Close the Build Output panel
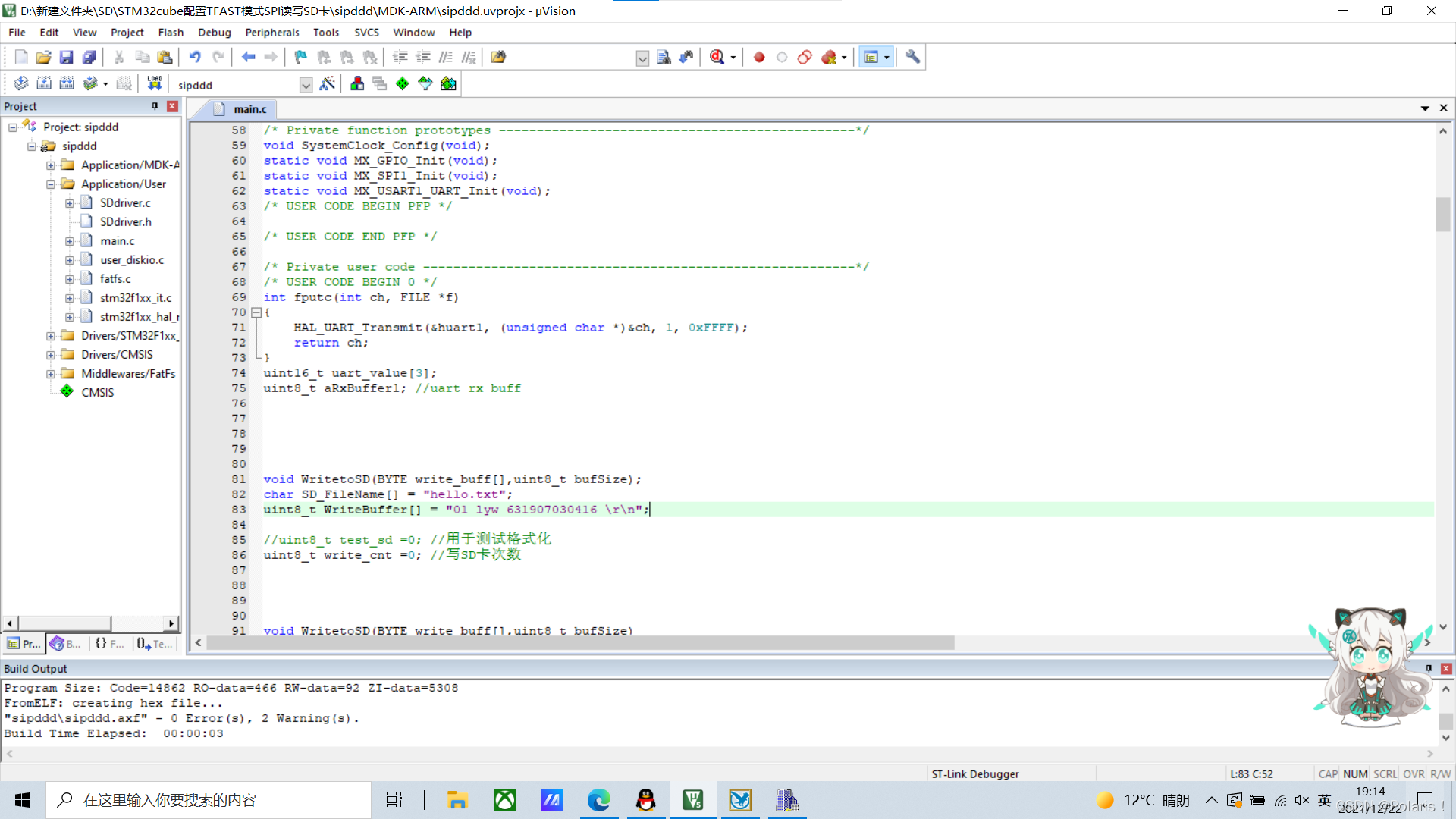 point(1446,669)
